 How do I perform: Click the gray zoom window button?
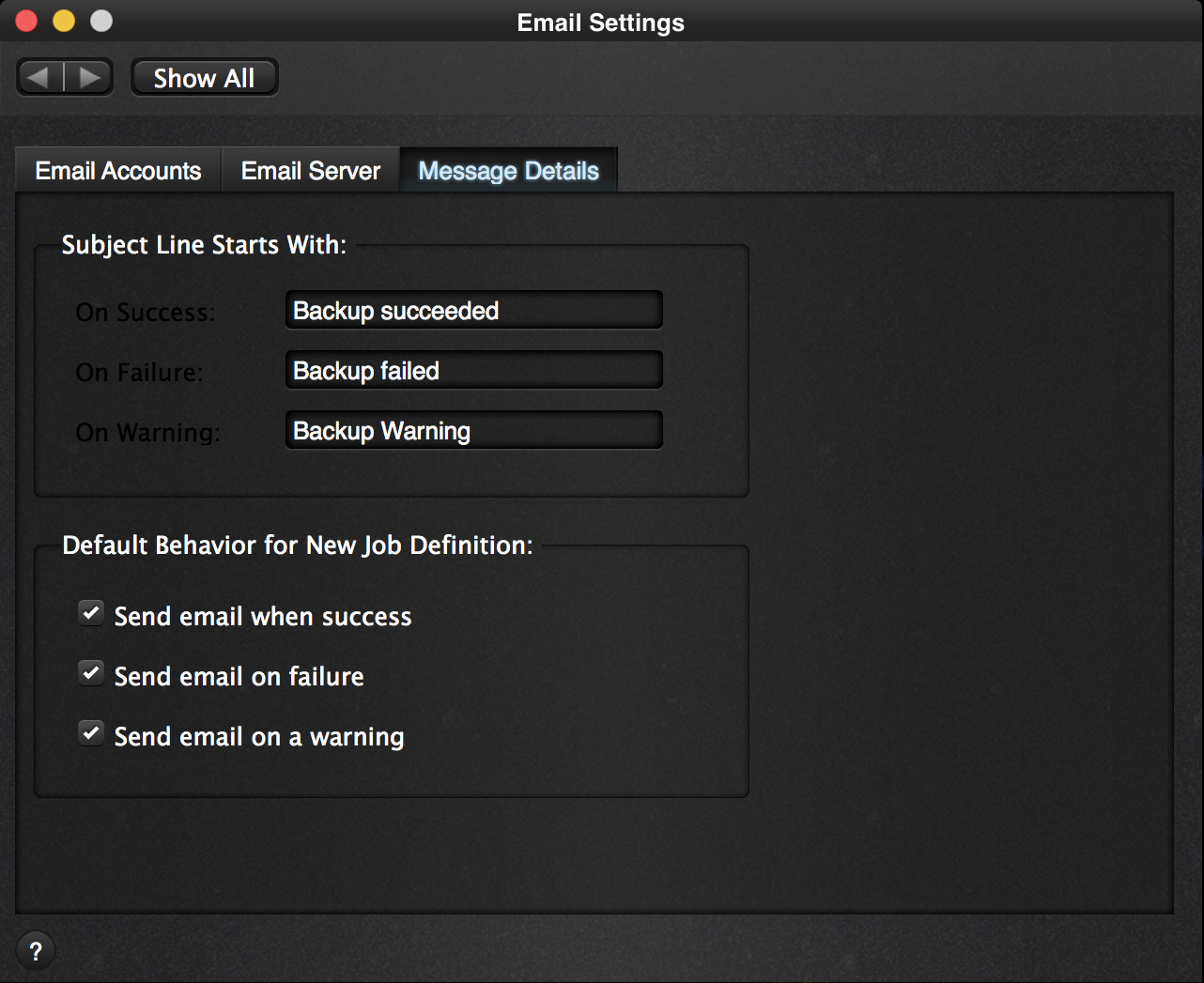pyautogui.click(x=101, y=21)
